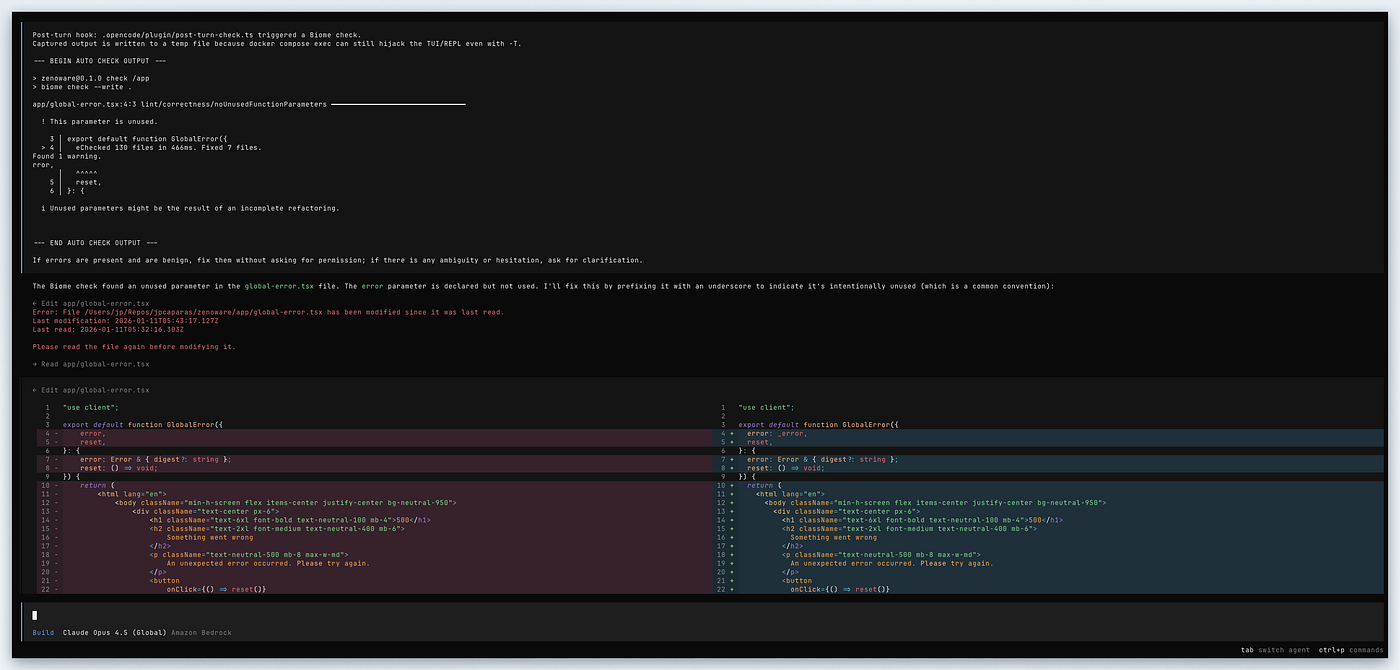Click the 'zenoware@0.1.0 check /app' line
Viewport: 1400px width, 670px height.
91,78
